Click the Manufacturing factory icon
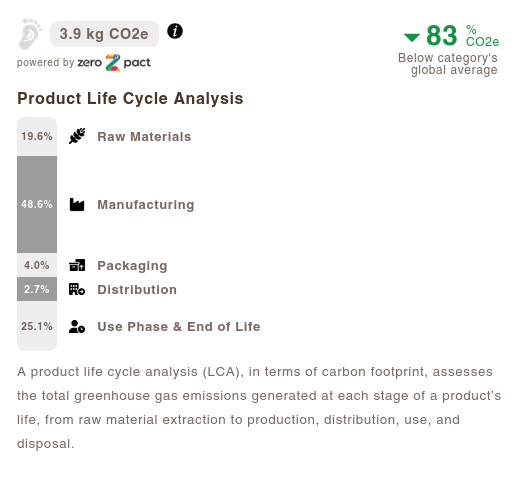Image resolution: width=531 pixels, height=478 pixels. pyautogui.click(x=77, y=205)
